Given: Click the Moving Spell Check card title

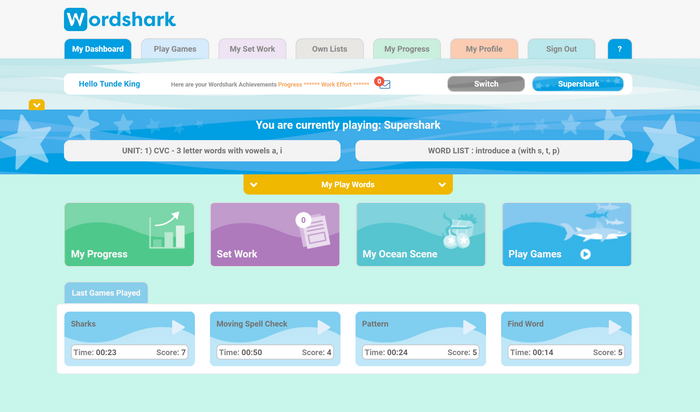Looking at the screenshot, I should pyautogui.click(x=252, y=324).
